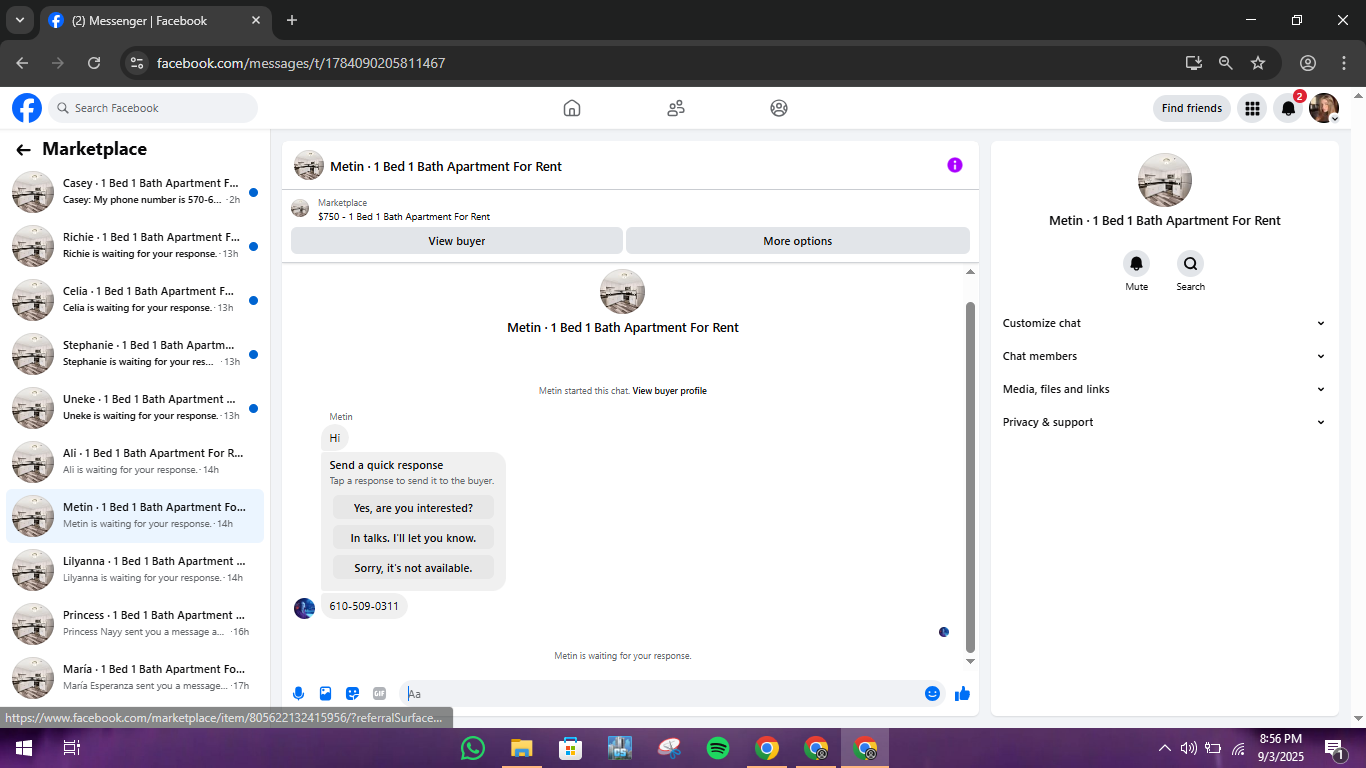Open Microsoft Store from the taskbar
Viewport: 1366px width, 768px height.
click(x=570, y=747)
